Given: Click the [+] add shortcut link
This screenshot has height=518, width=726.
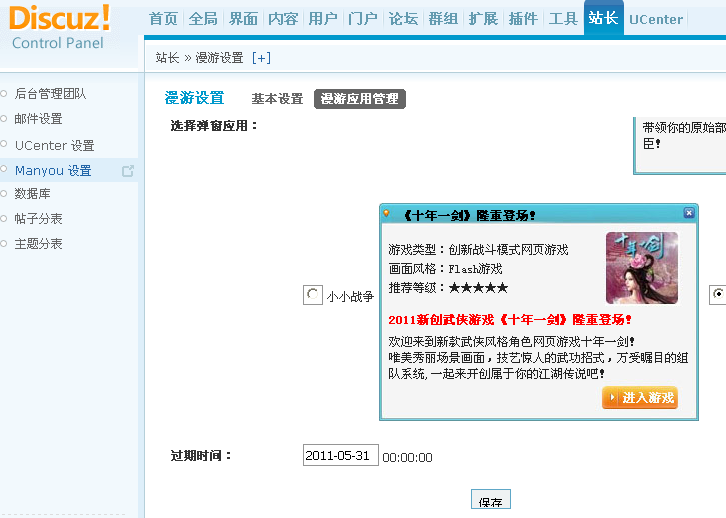Looking at the screenshot, I should pyautogui.click(x=261, y=58).
